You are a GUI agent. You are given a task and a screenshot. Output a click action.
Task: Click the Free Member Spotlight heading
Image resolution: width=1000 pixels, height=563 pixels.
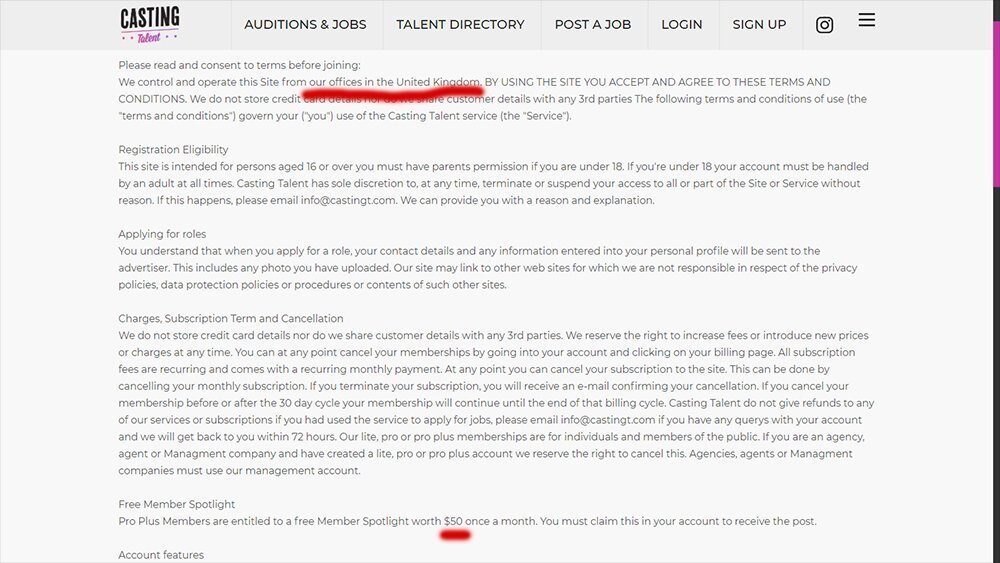point(177,504)
